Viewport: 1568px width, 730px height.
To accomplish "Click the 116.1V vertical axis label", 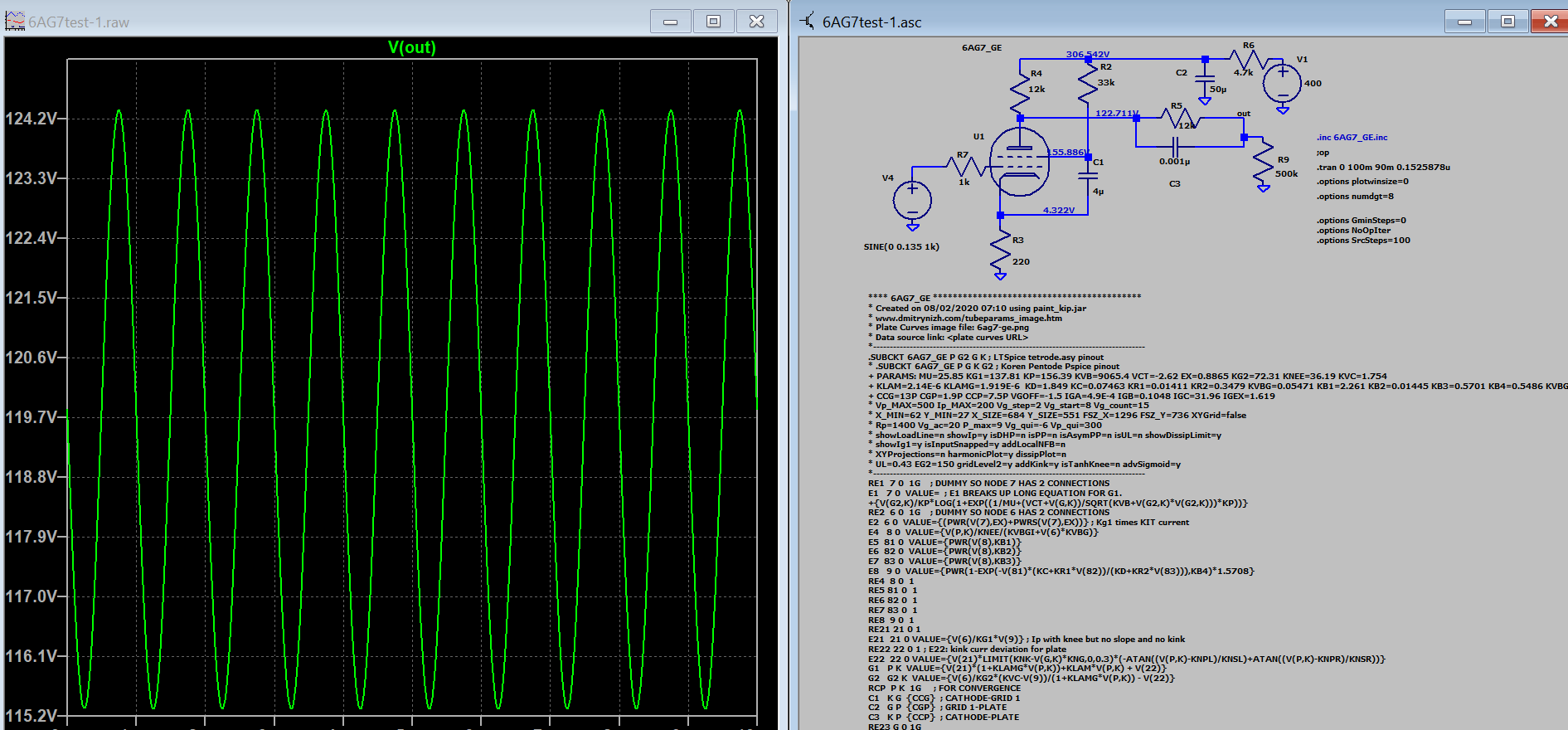I will (x=31, y=656).
